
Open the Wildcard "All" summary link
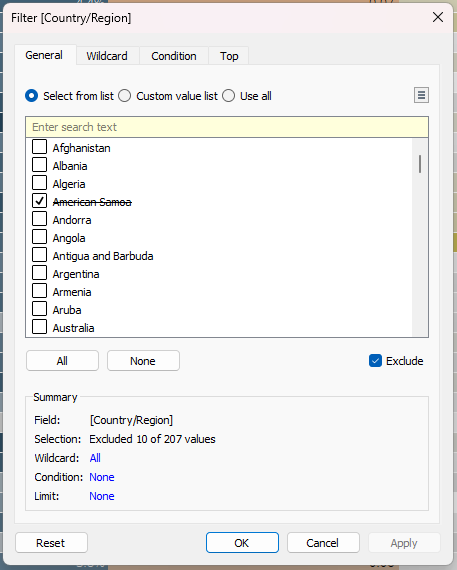pyautogui.click(x=95, y=458)
